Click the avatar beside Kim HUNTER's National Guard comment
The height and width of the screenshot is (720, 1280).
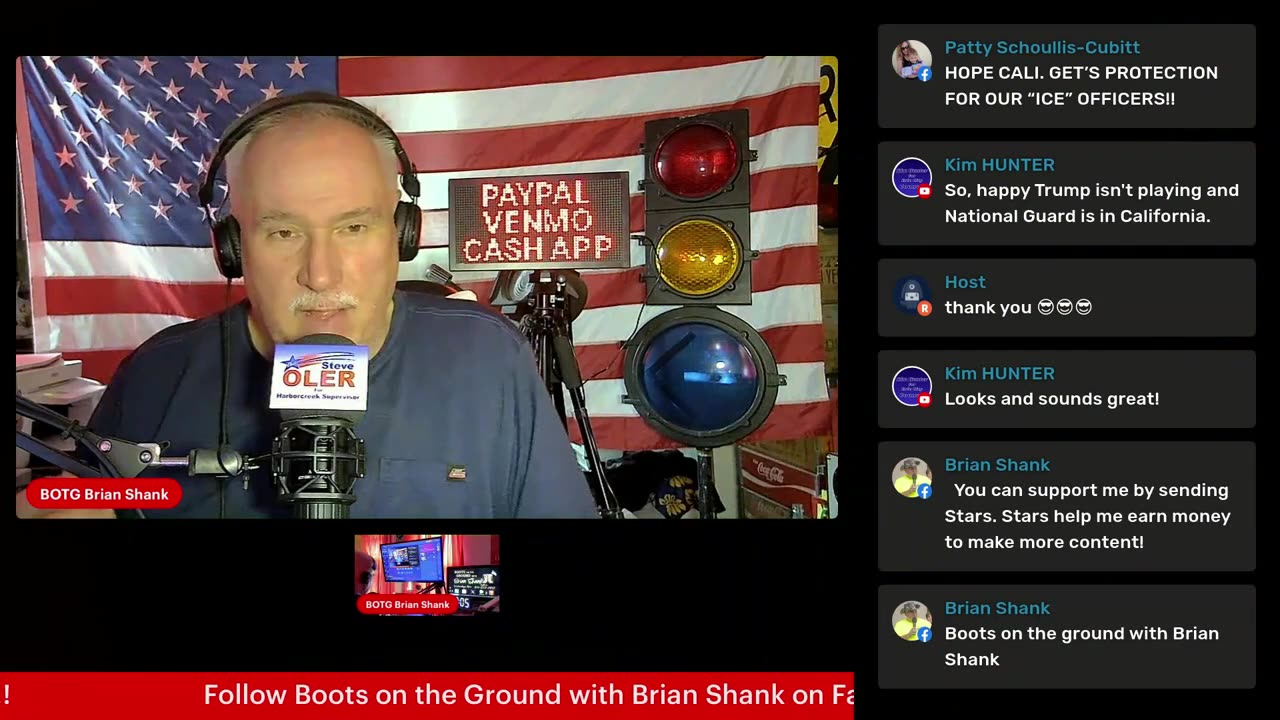(911, 178)
